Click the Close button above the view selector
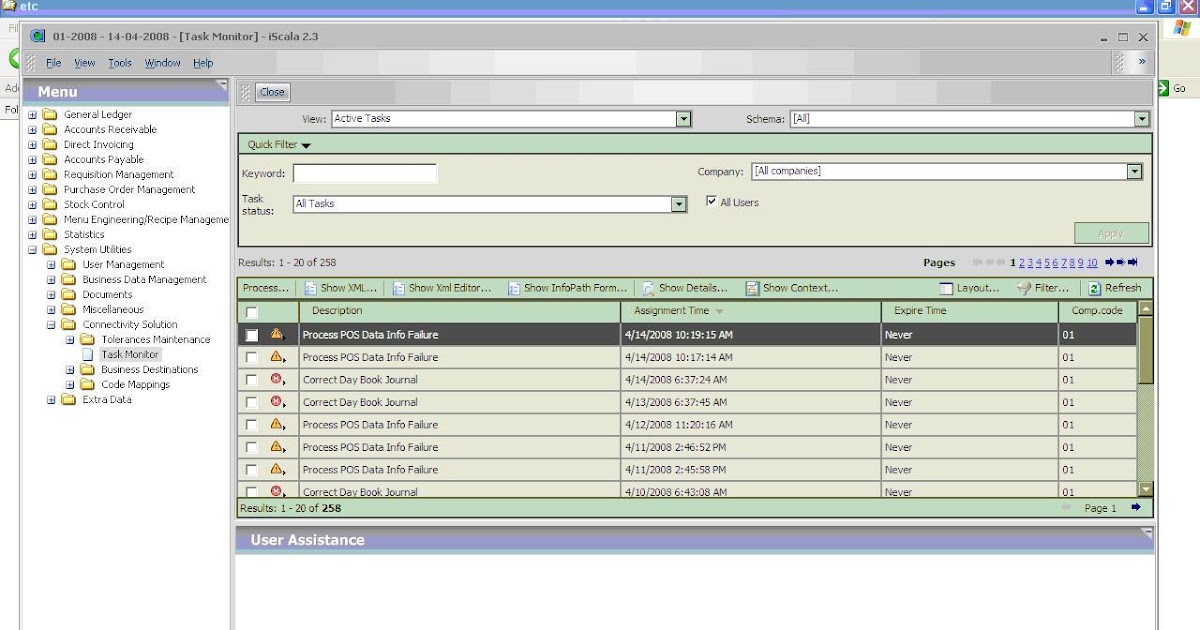Image resolution: width=1200 pixels, height=630 pixels. point(270,91)
